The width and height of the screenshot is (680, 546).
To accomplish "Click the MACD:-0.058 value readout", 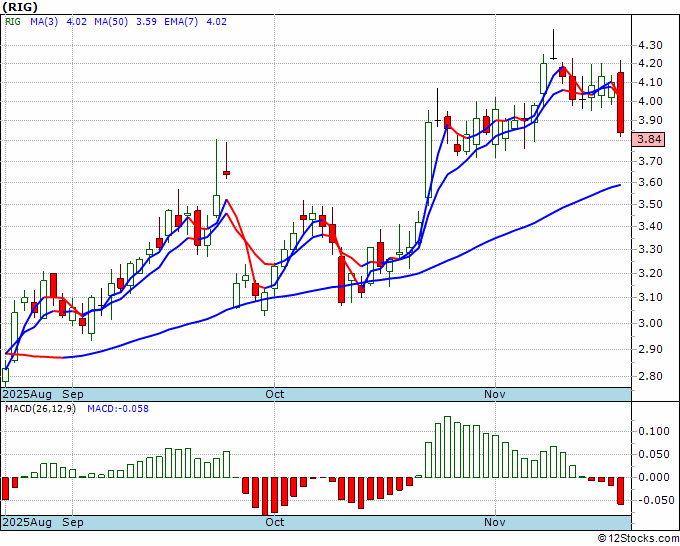I will [x=118, y=409].
